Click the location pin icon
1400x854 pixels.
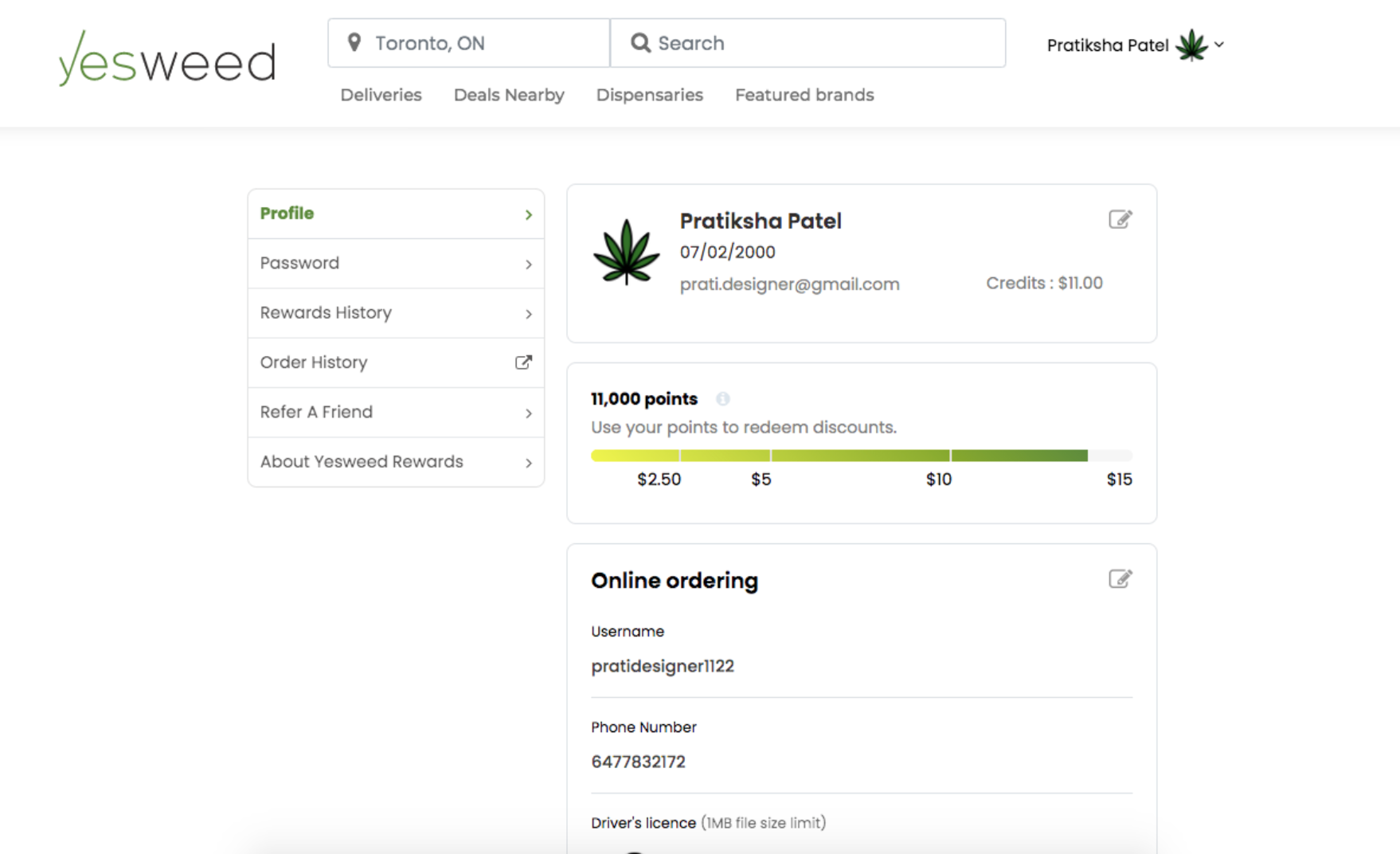point(354,43)
